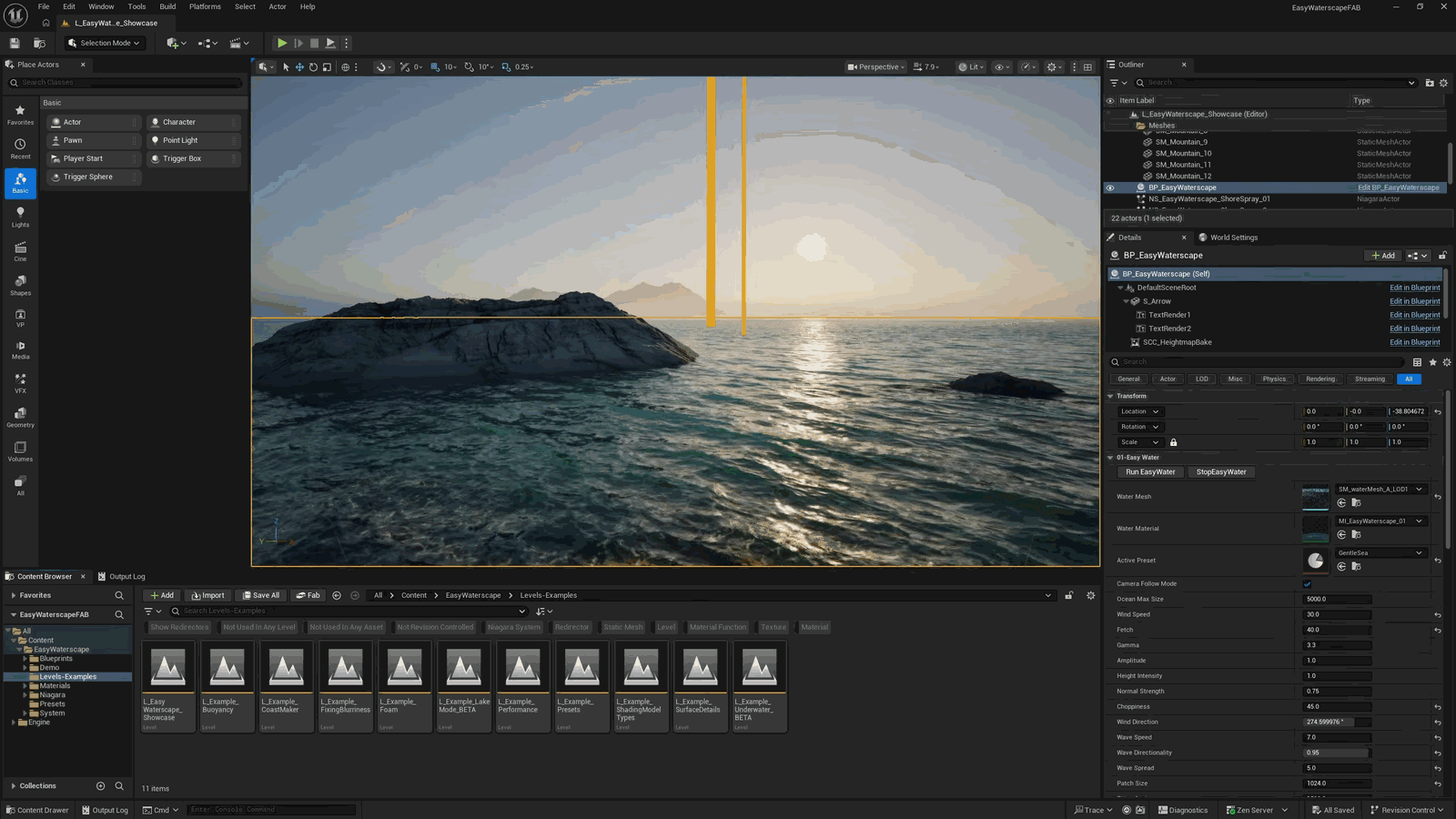1456x819 pixels.
Task: Open Cine category in Place Actors
Action: 20,251
